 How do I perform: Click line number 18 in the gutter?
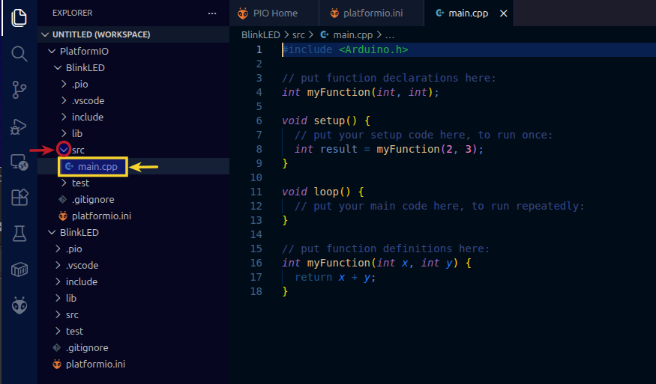(x=256, y=292)
